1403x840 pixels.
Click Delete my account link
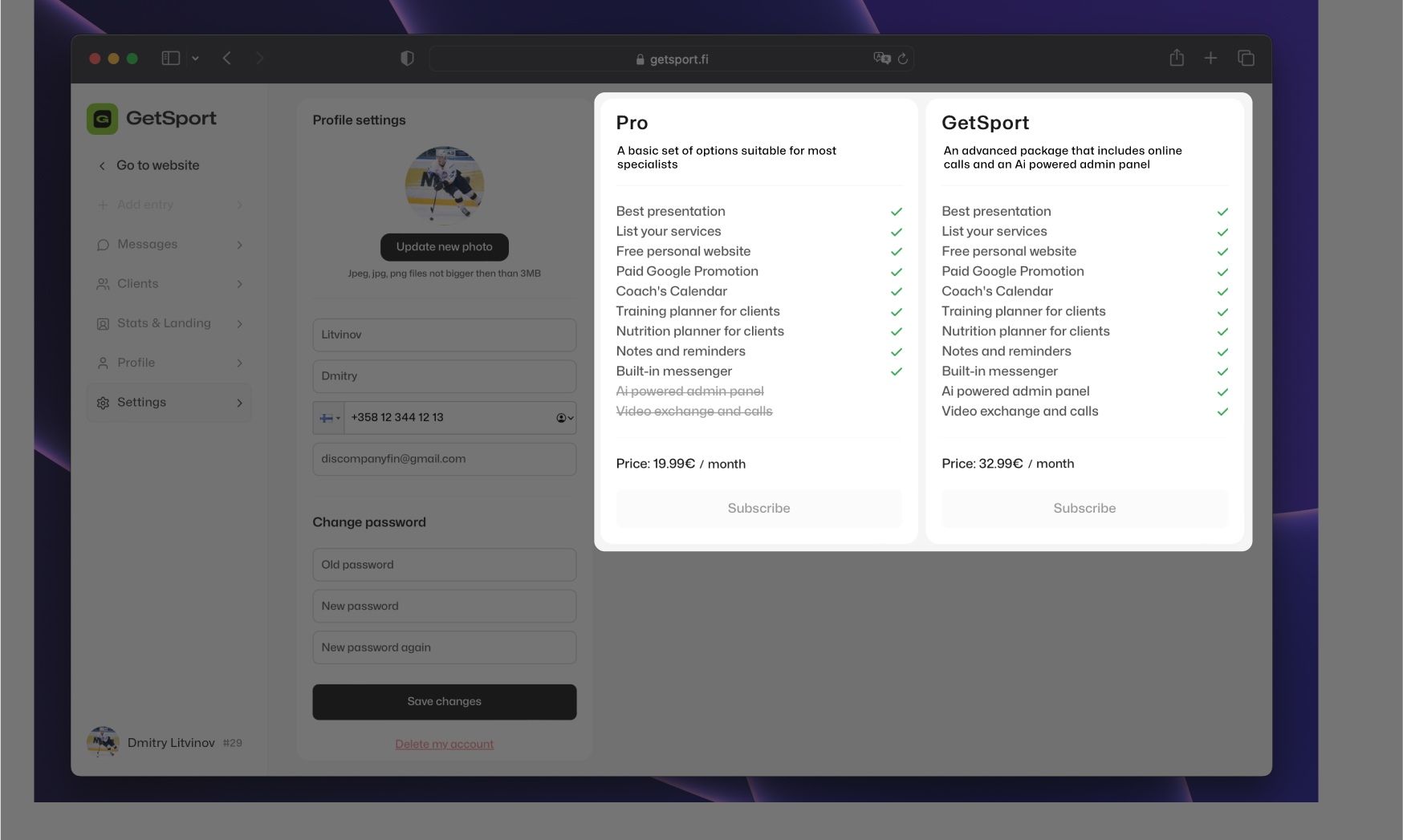(x=445, y=745)
